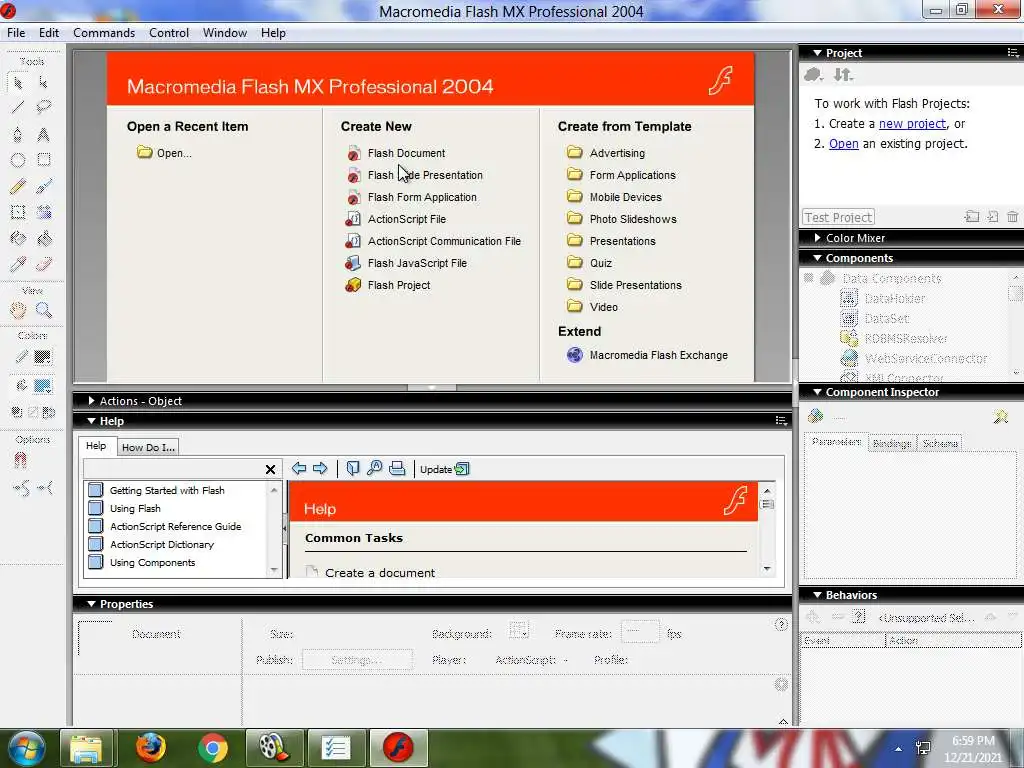Click the Windows Start button
Image resolution: width=1024 pixels, height=768 pixels.
27,748
